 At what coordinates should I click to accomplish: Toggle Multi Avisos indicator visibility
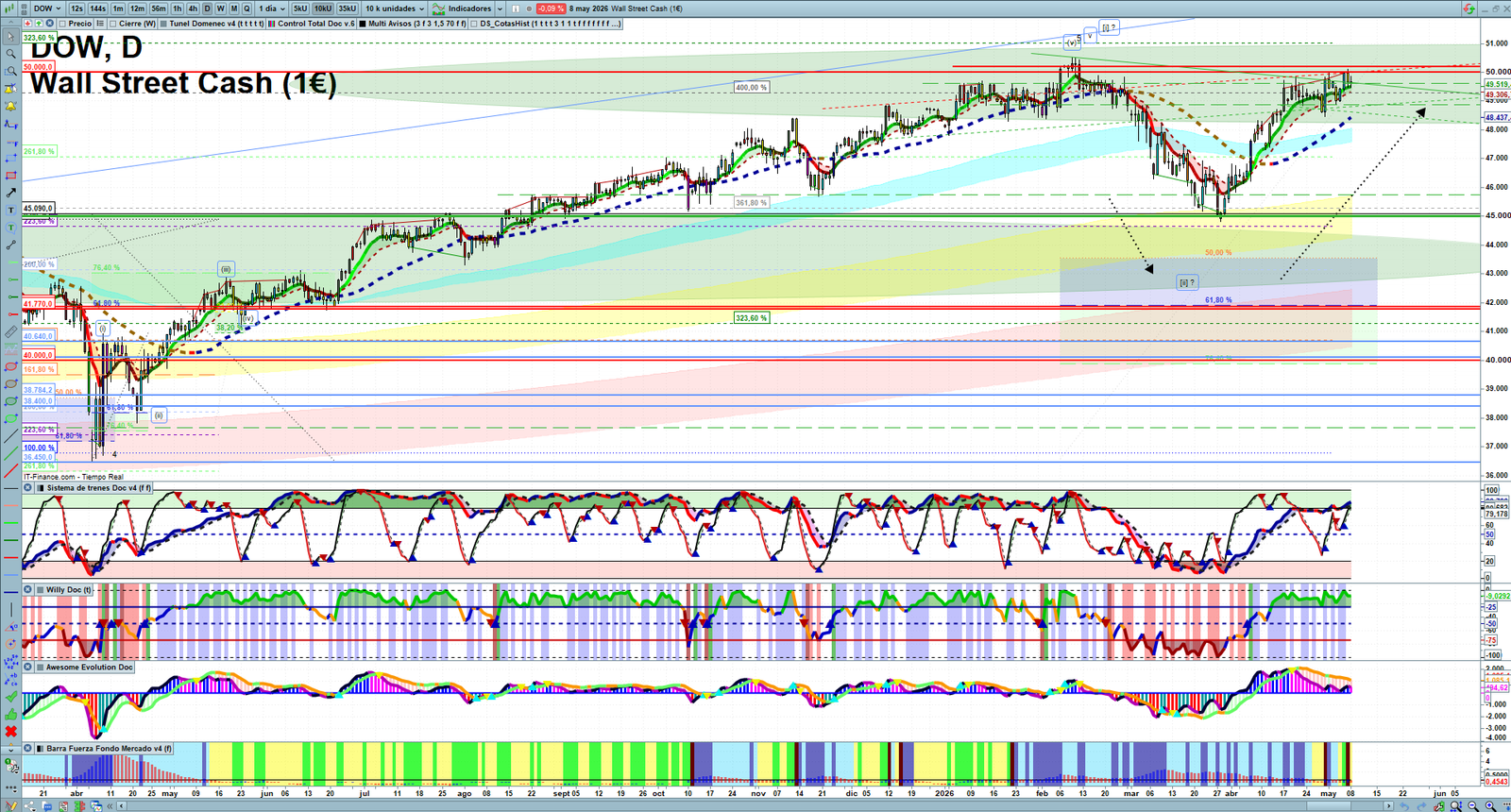[363, 24]
